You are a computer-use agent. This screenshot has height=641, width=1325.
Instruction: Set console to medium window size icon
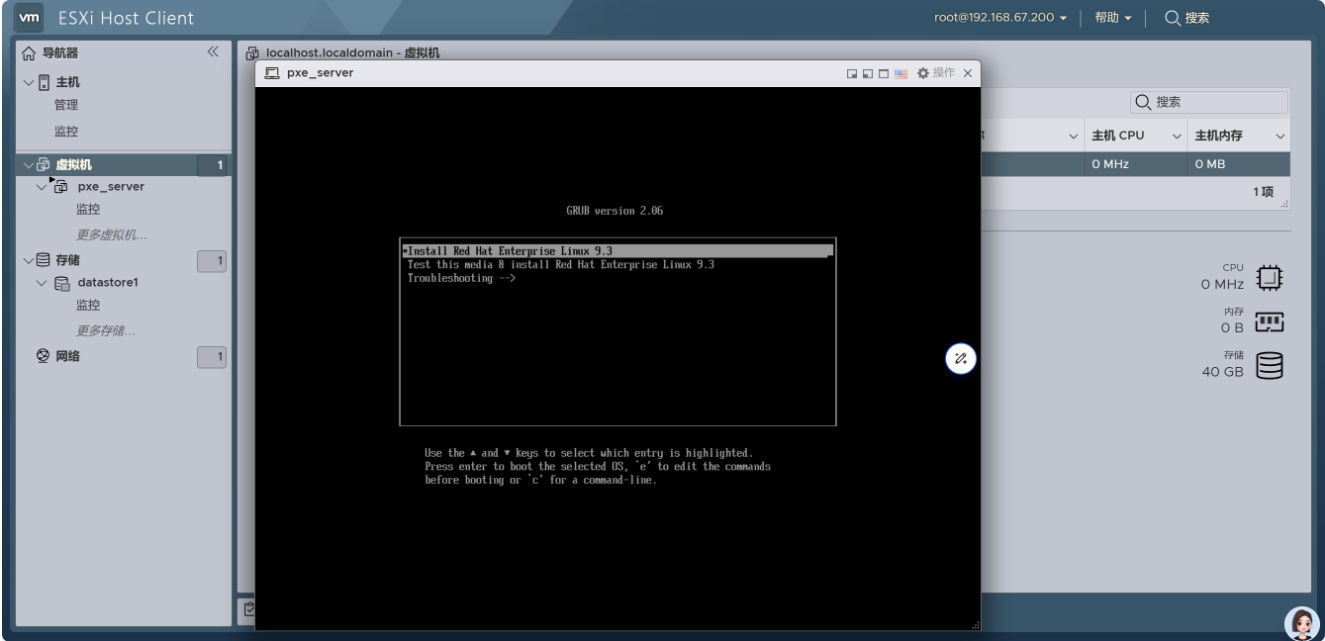(x=868, y=74)
